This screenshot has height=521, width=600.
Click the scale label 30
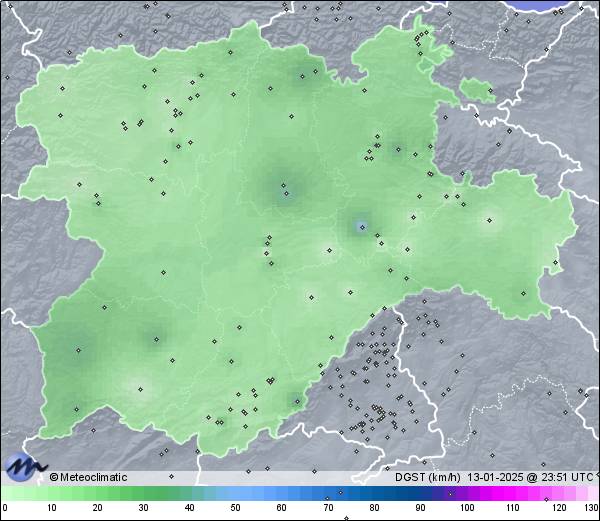click(x=143, y=508)
